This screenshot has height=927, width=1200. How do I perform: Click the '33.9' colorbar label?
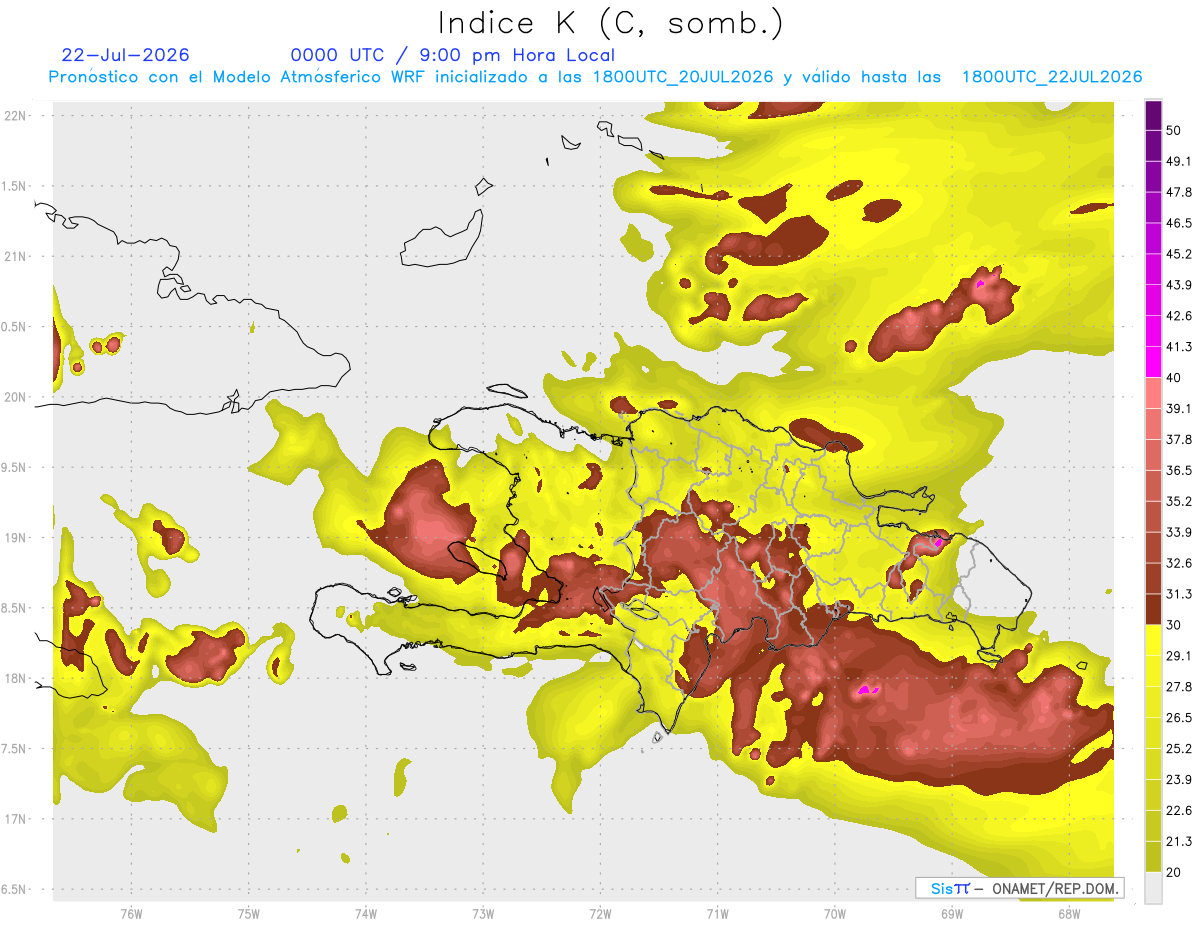1178,532
